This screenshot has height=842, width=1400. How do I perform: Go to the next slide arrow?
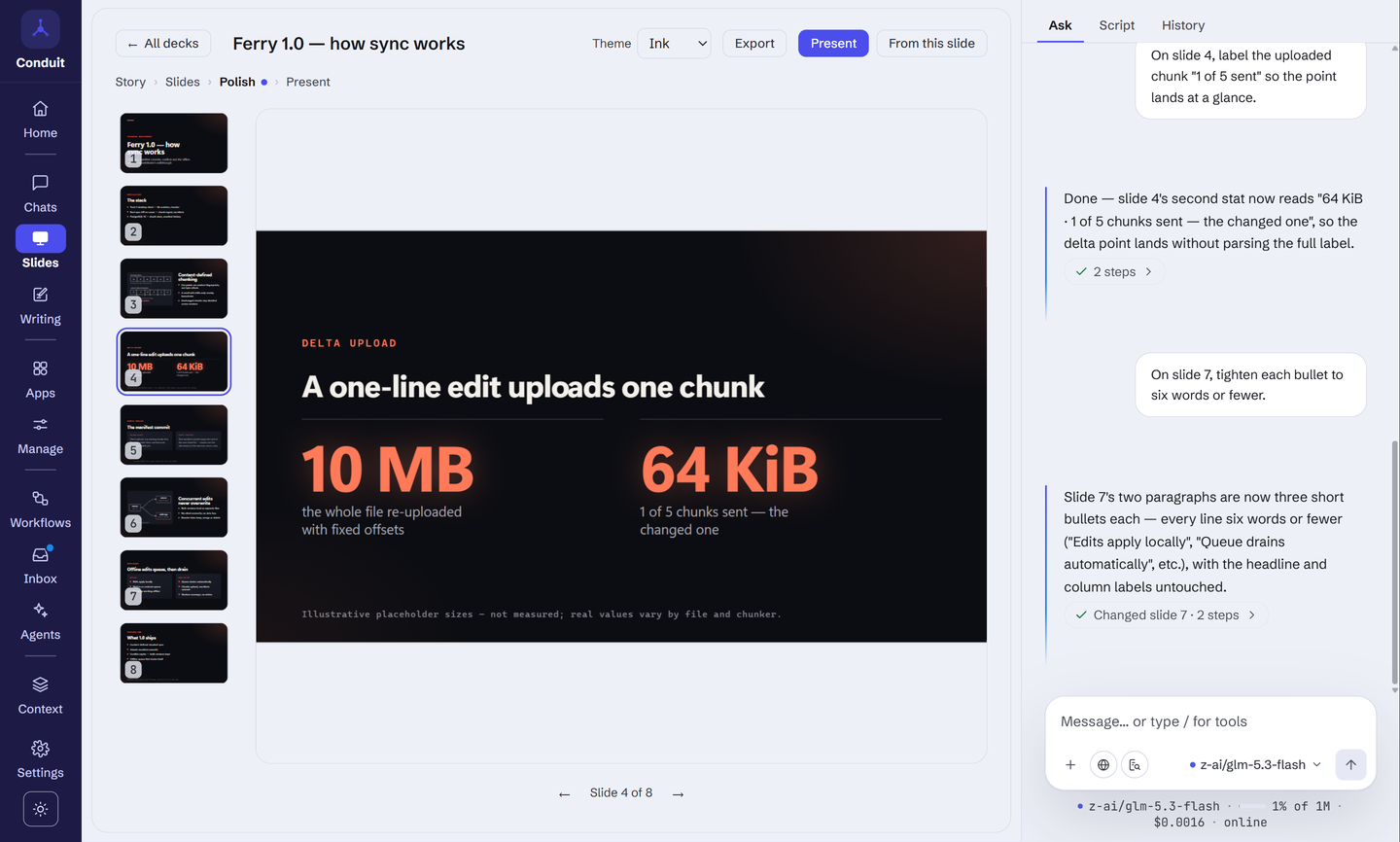point(679,793)
